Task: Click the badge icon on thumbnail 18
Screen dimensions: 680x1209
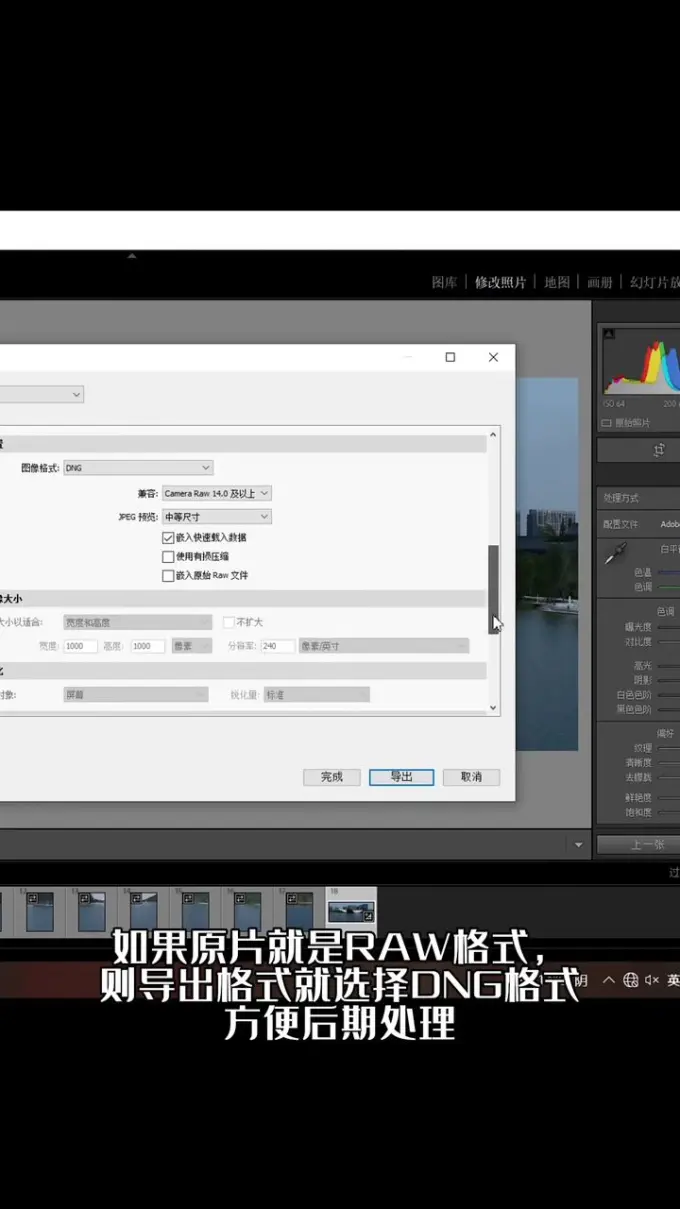Action: [x=368, y=915]
